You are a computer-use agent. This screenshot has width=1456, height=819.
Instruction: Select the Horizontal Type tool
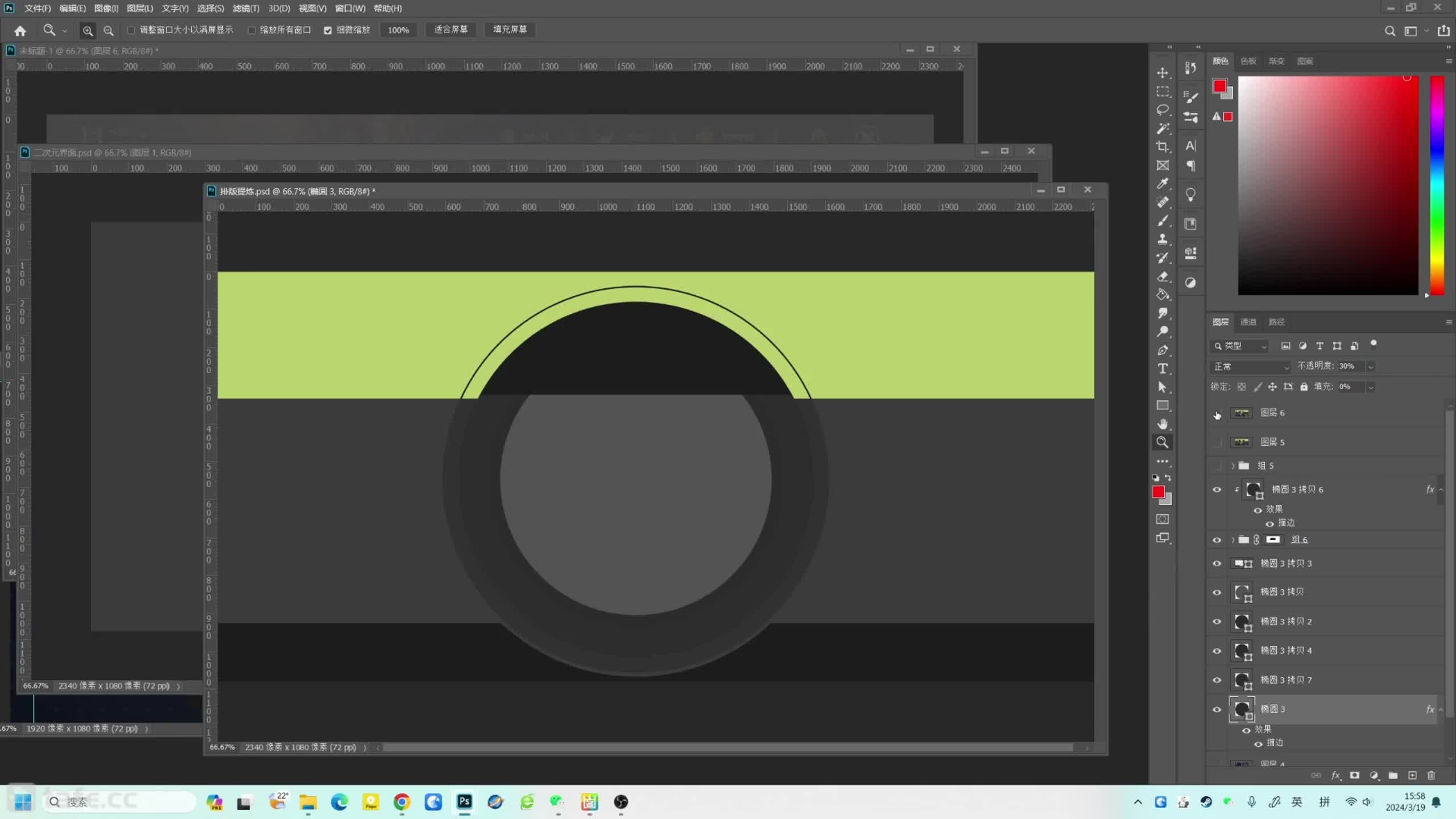(x=1163, y=369)
